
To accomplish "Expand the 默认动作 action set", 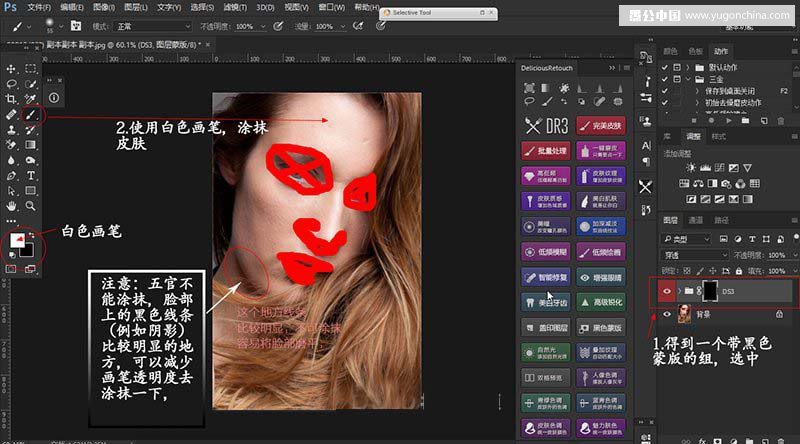I will (x=688, y=67).
